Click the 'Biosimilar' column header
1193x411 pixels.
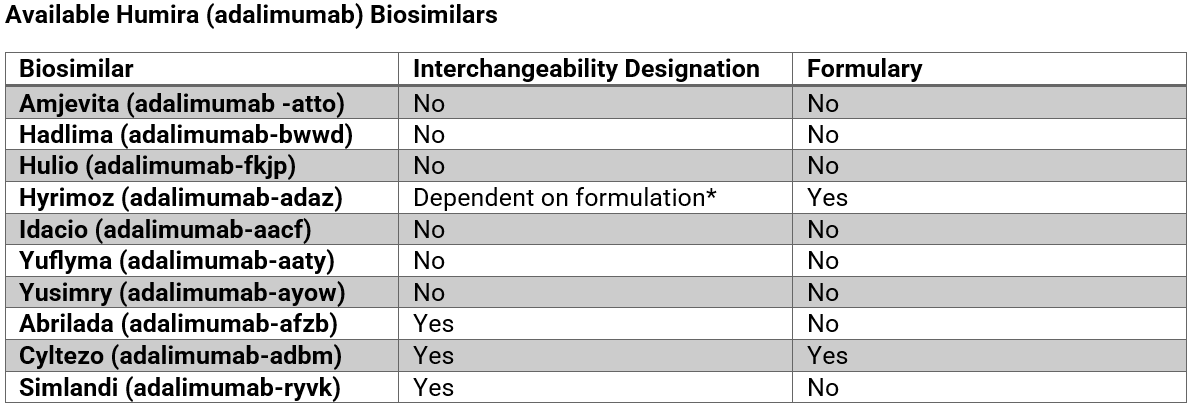[x=77, y=69]
